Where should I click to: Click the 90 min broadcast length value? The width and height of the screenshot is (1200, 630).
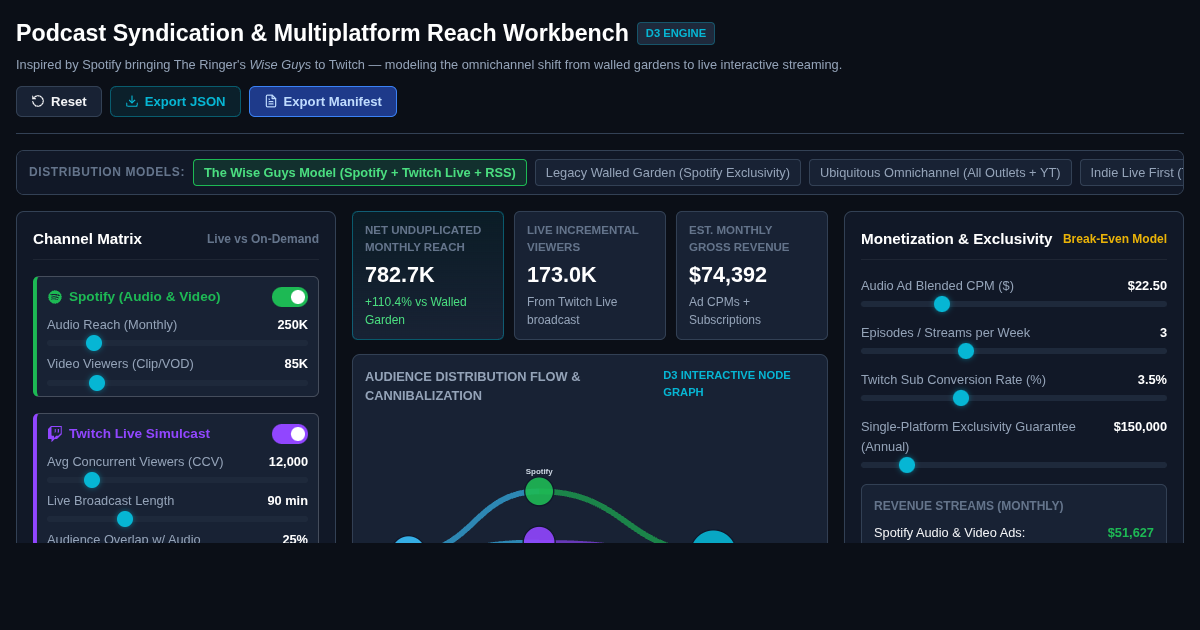[x=288, y=501]
